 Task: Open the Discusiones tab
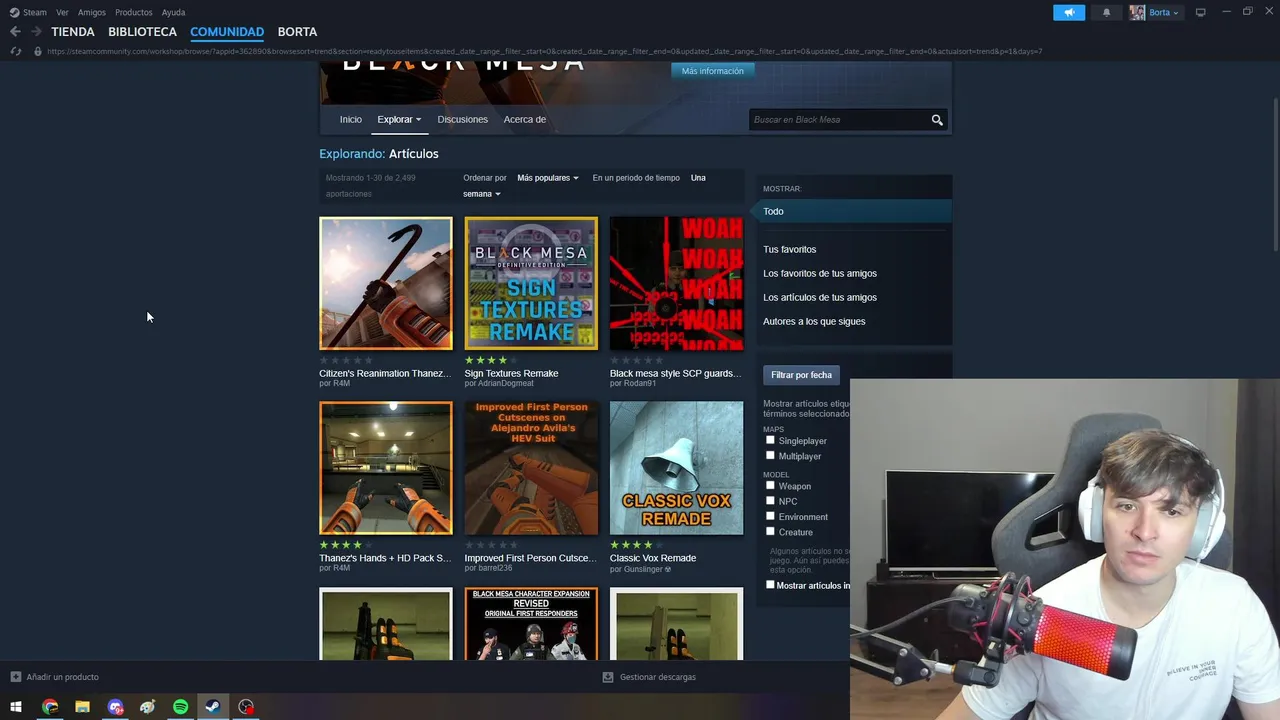[462, 119]
